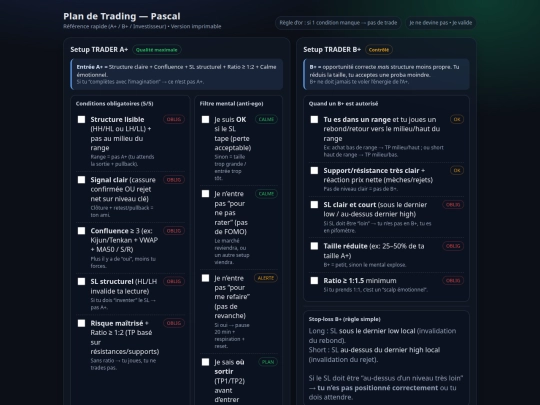Click OBLIG tag beside 'Risque maîtrisé'
This screenshot has height=405, width=540.
[174, 323]
